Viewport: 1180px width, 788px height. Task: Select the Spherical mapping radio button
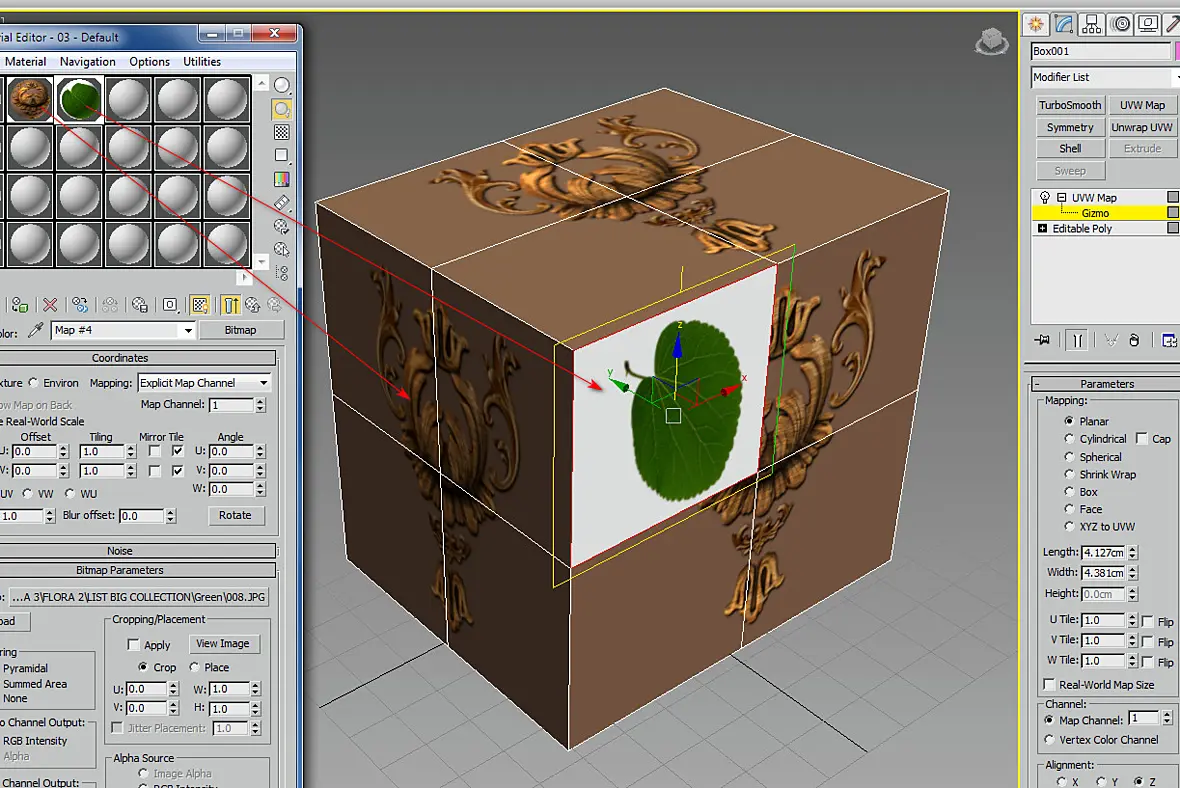click(1069, 457)
